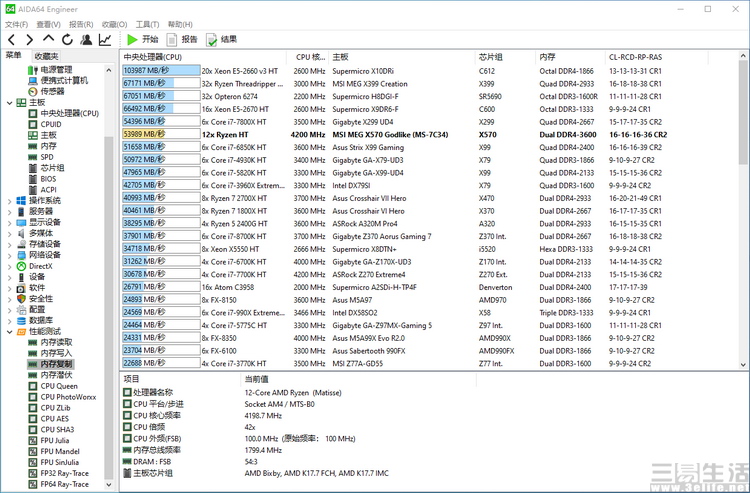This screenshot has height=493, width=750.
Task: Open the 报告 report toolbar button
Action: click(x=182, y=40)
